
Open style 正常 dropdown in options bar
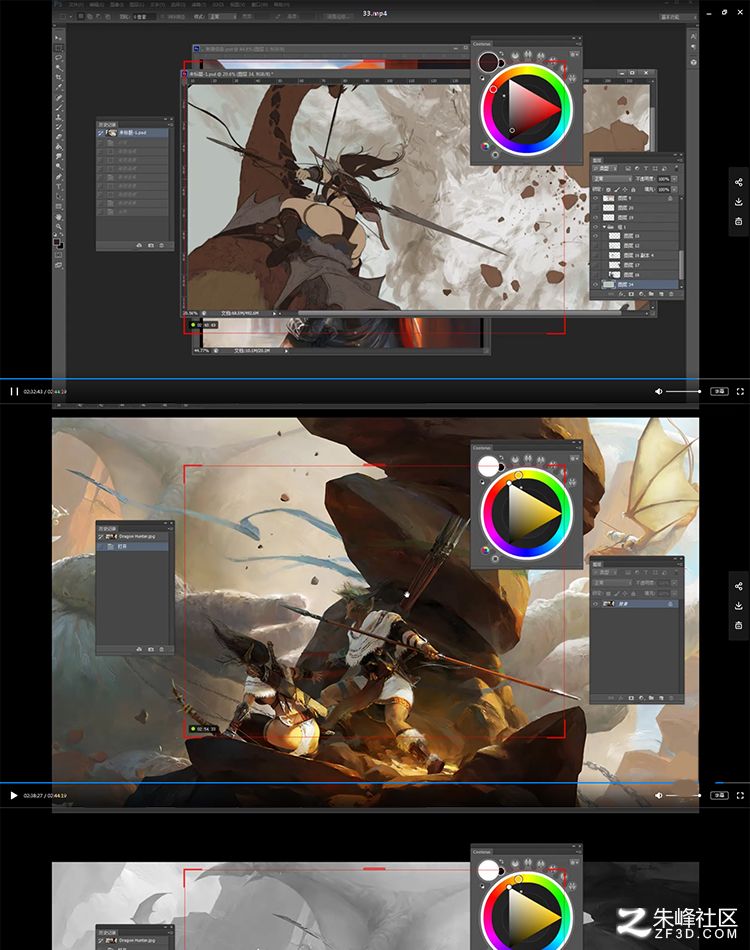(222, 16)
